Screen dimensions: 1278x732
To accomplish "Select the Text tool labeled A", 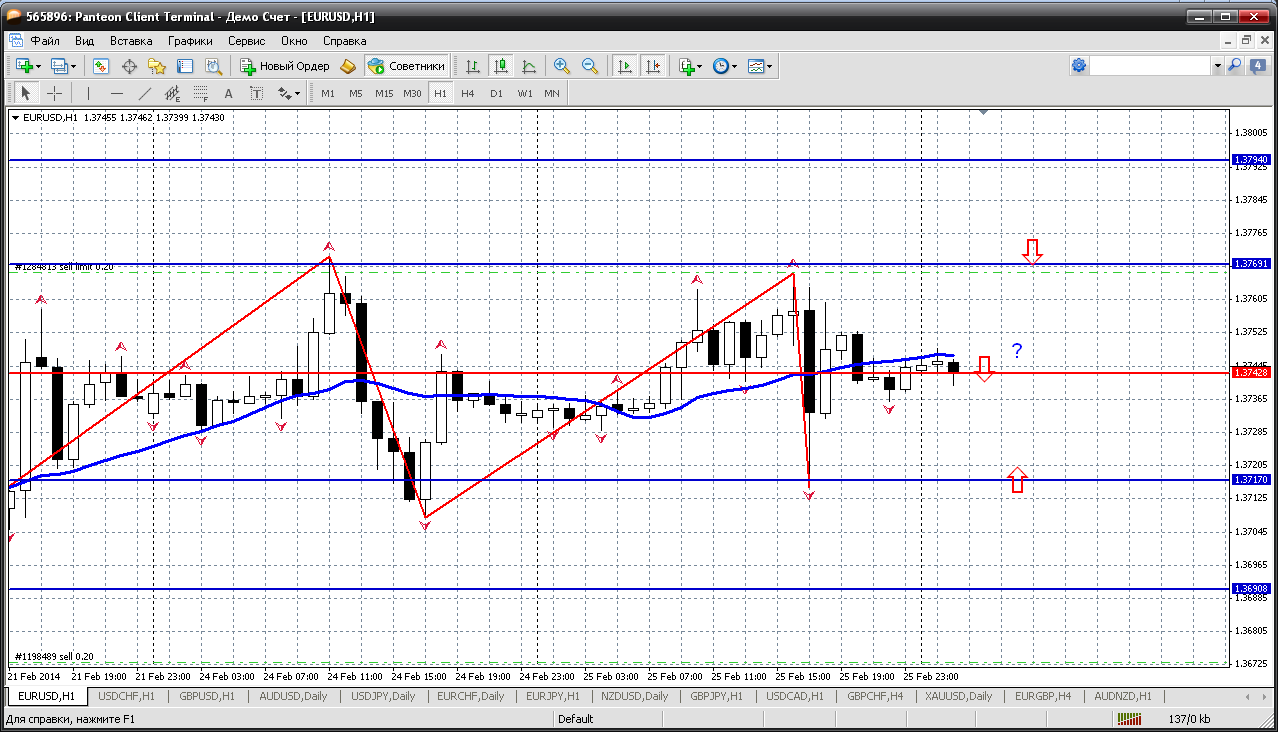I will [228, 93].
